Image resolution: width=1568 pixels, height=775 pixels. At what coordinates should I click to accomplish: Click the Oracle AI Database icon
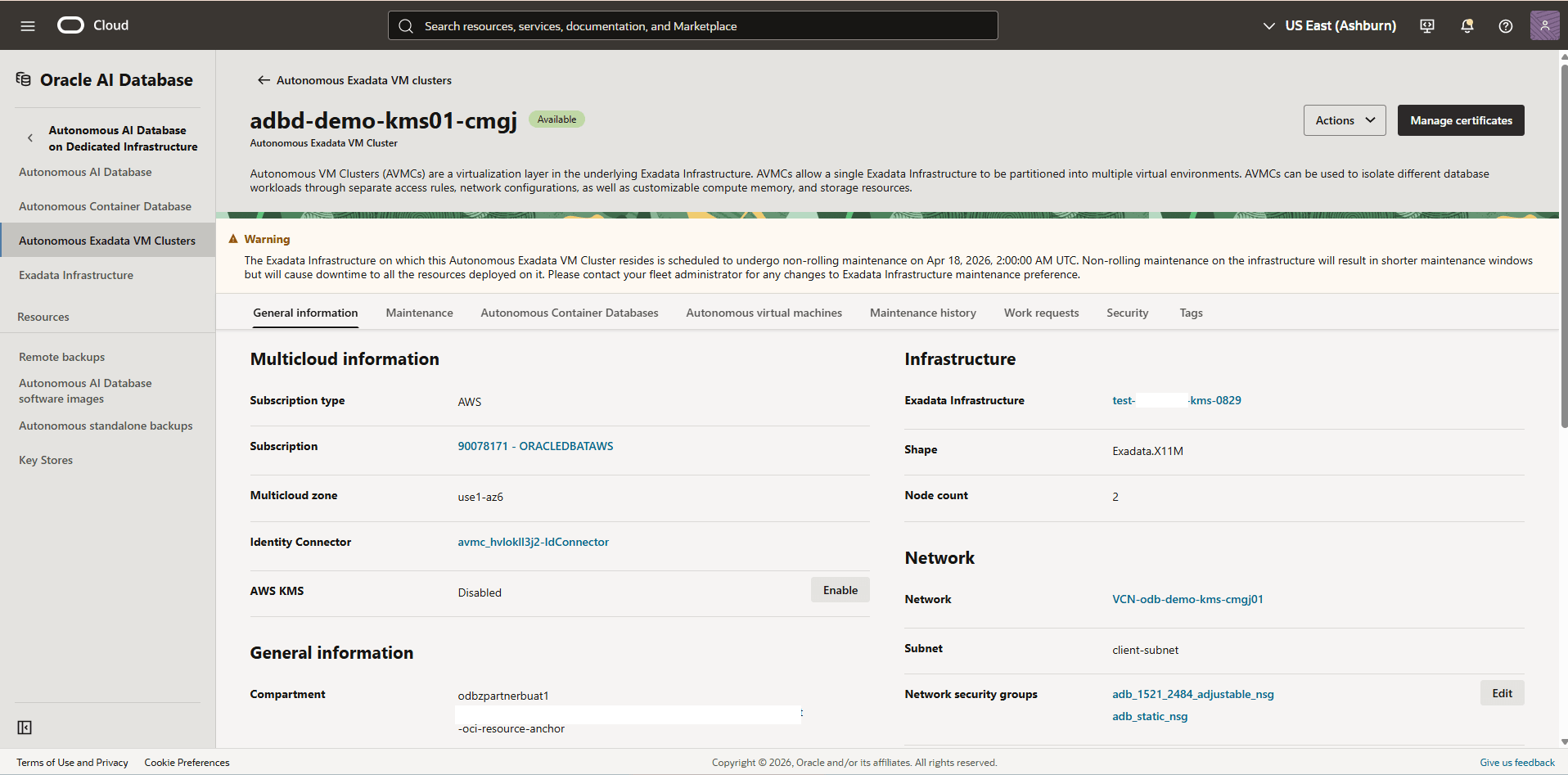tap(24, 79)
